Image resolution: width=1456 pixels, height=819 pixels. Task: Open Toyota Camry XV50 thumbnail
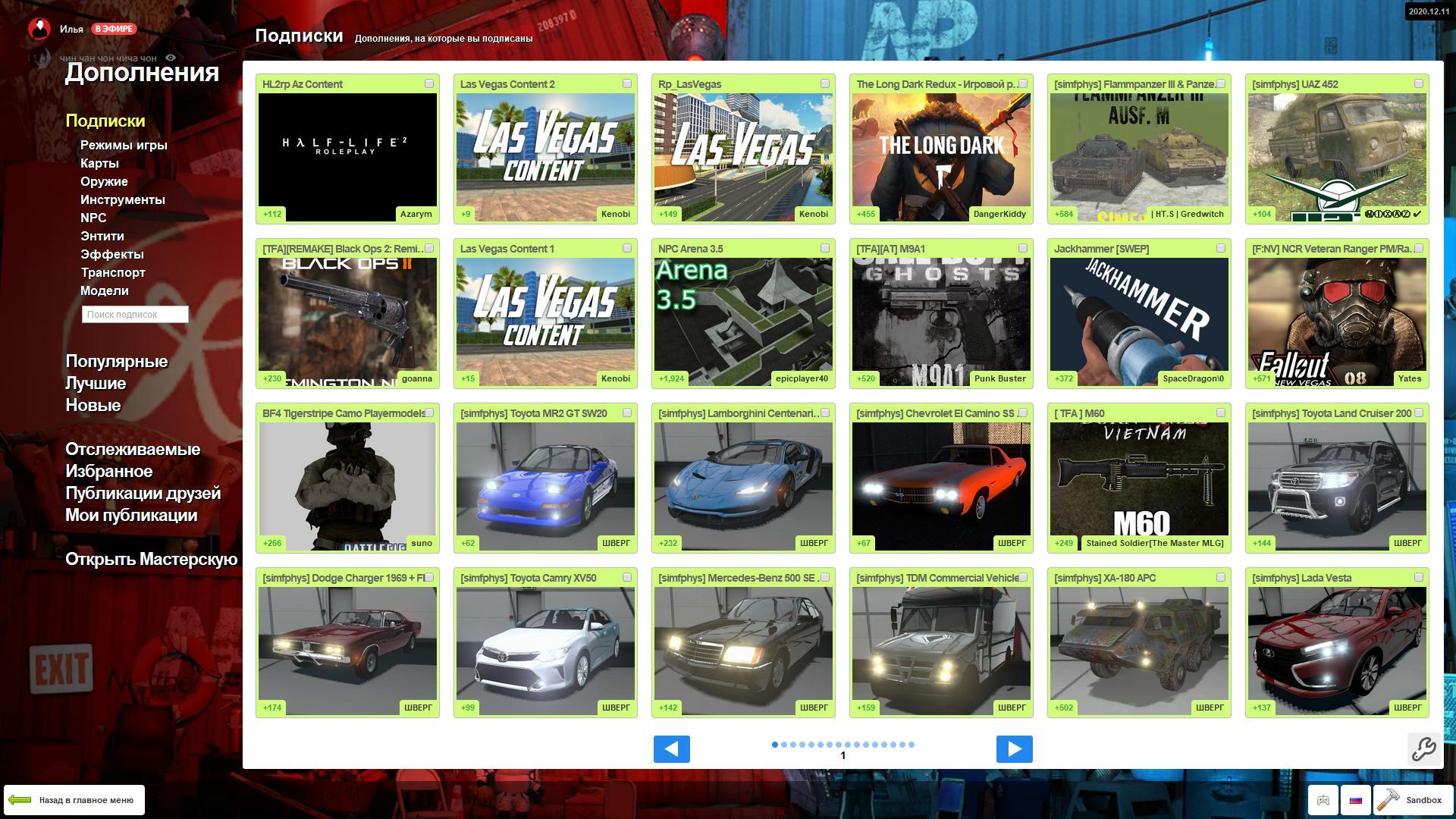point(545,651)
